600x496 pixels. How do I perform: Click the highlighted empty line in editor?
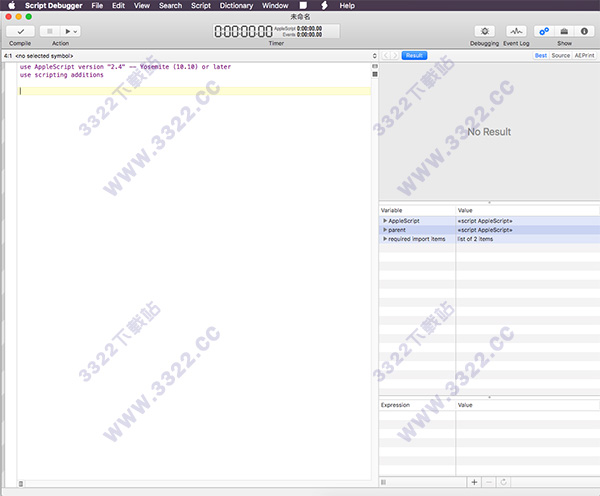point(195,91)
